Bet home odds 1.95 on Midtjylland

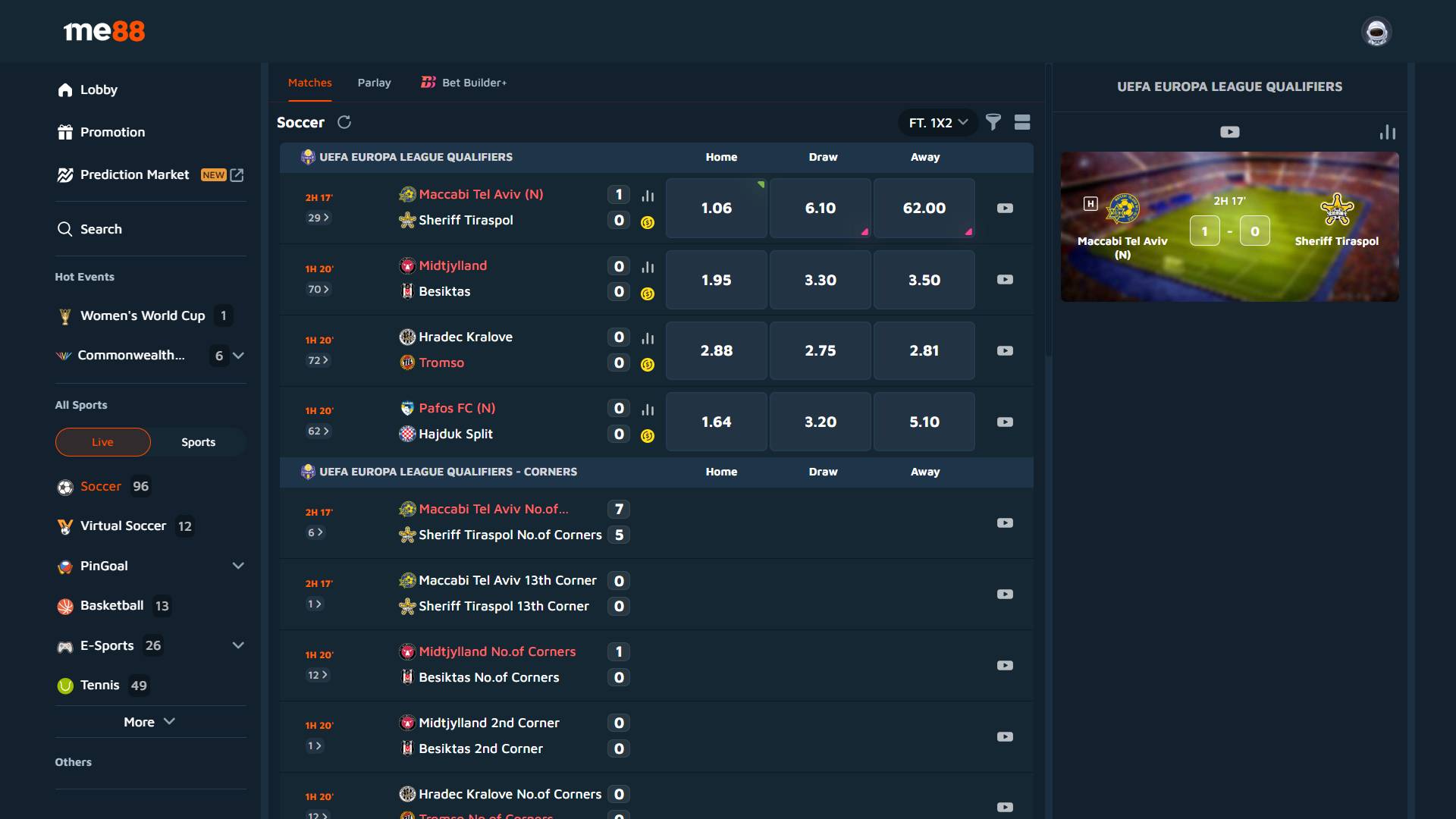717,280
